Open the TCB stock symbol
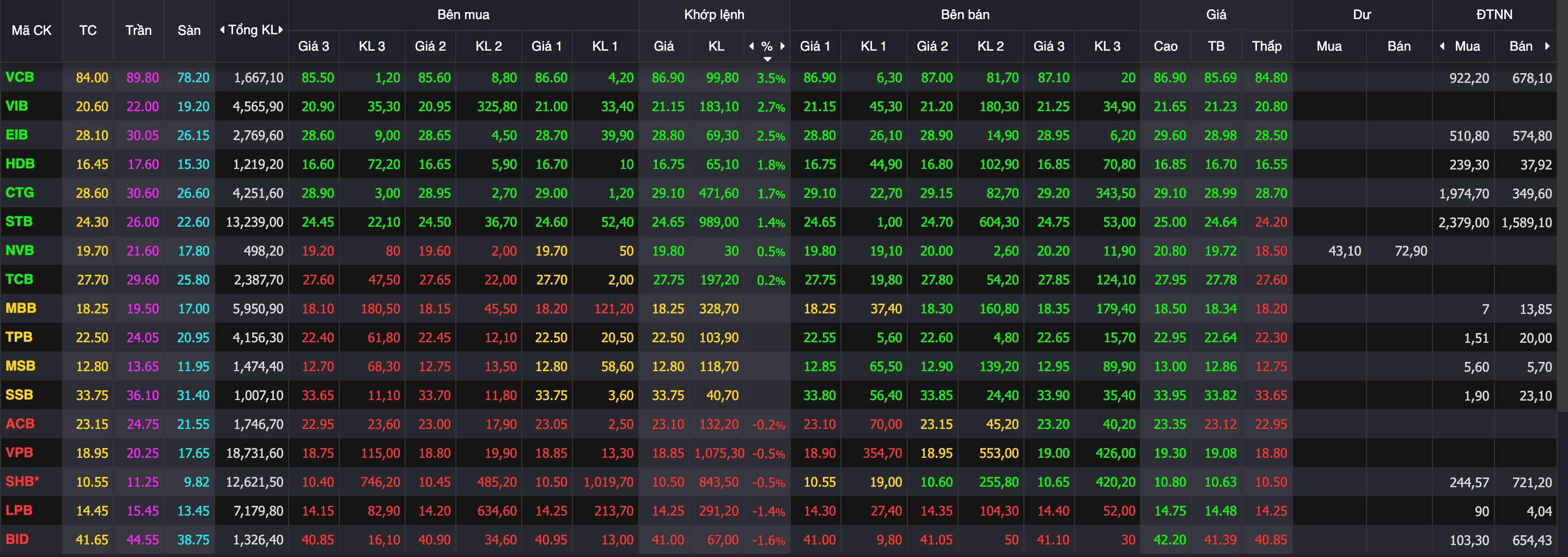The height and width of the screenshot is (557, 1568). tap(19, 279)
